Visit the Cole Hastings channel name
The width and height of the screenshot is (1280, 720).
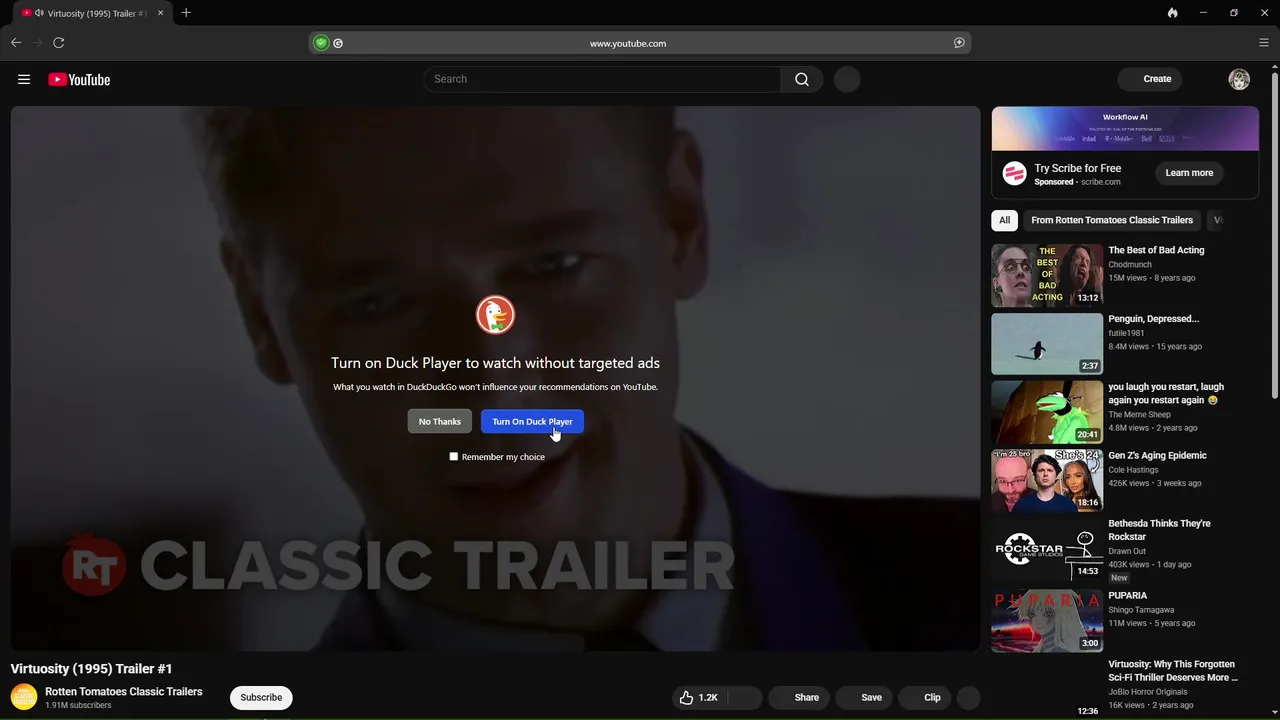pos(1133,470)
